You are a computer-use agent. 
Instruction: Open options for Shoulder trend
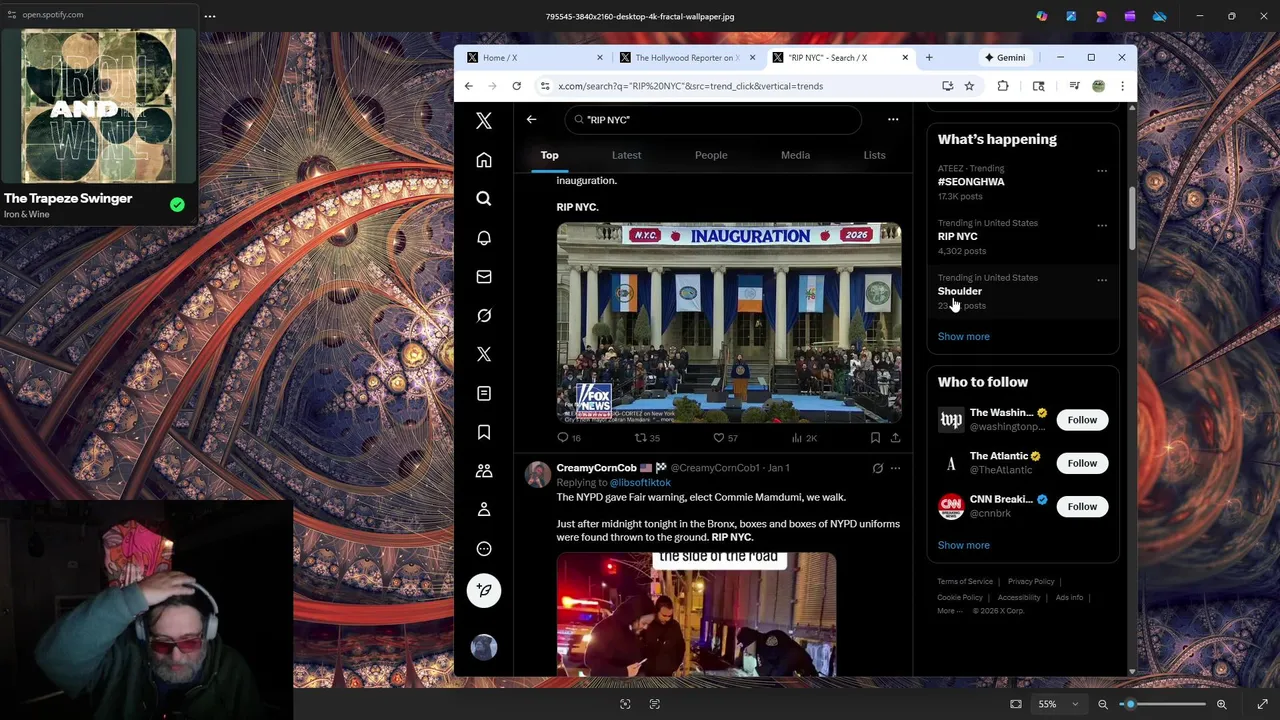click(x=1102, y=280)
